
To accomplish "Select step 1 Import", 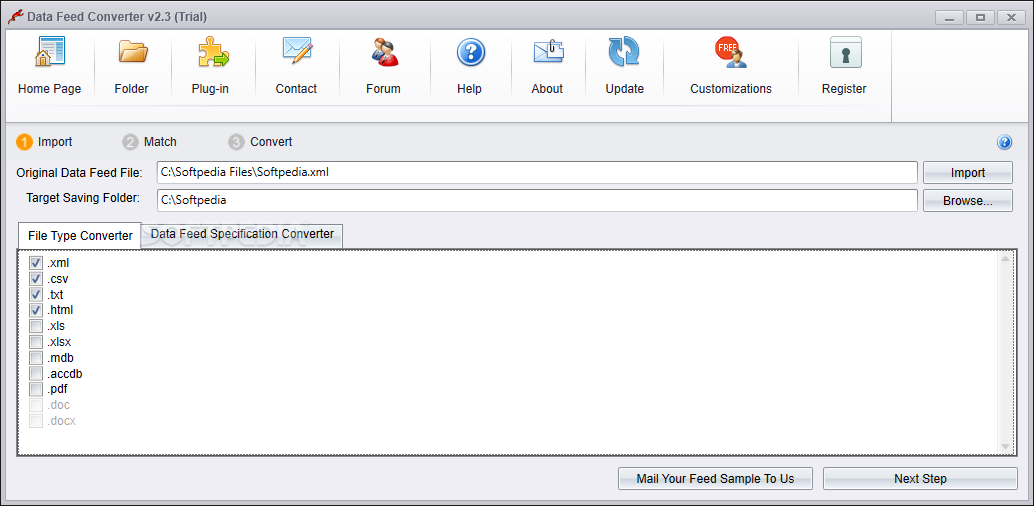I will 44,142.
